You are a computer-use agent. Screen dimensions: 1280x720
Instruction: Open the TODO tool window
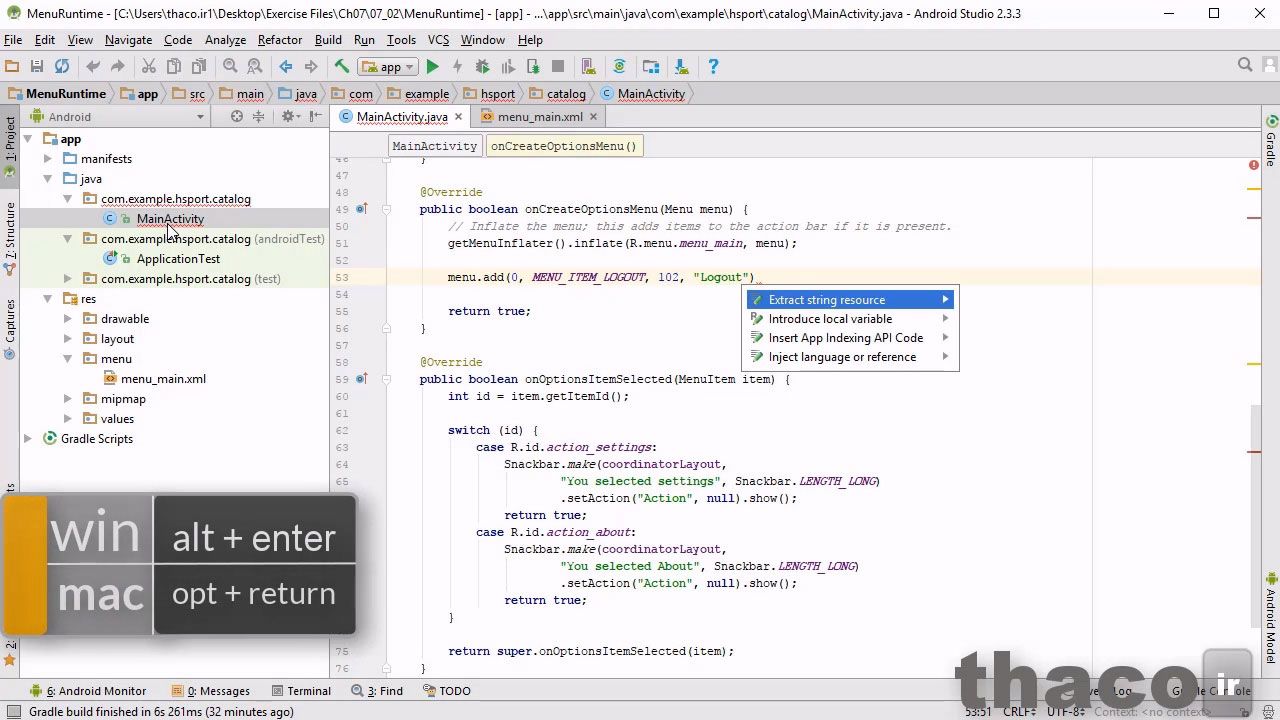click(x=447, y=691)
